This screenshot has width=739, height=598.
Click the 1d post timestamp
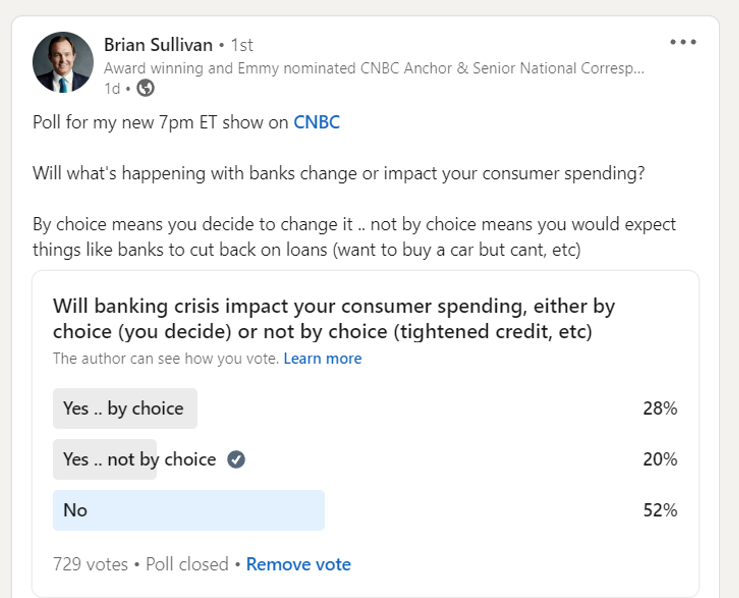(x=112, y=89)
